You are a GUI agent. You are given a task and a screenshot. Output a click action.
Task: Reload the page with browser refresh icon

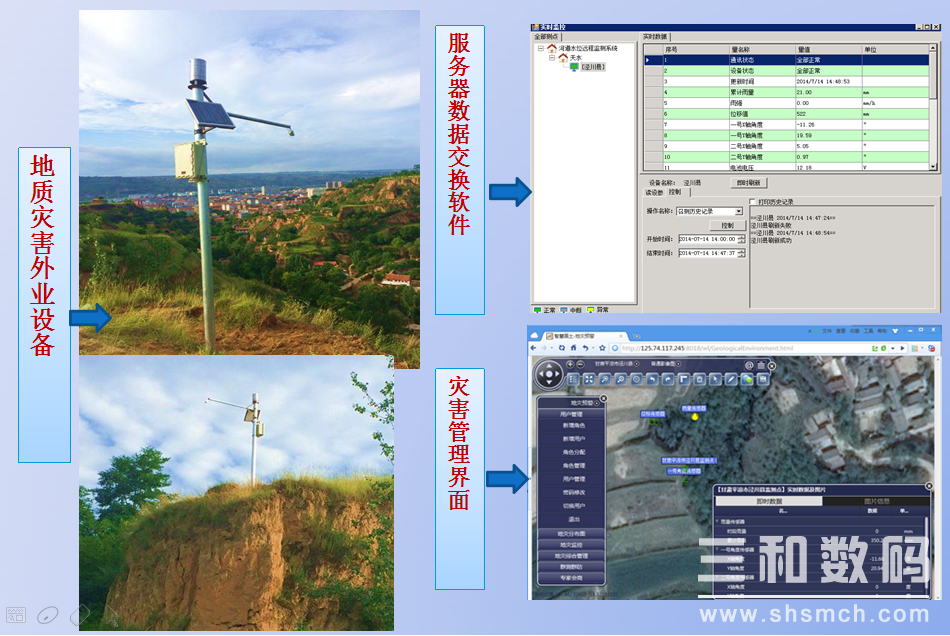(562, 348)
